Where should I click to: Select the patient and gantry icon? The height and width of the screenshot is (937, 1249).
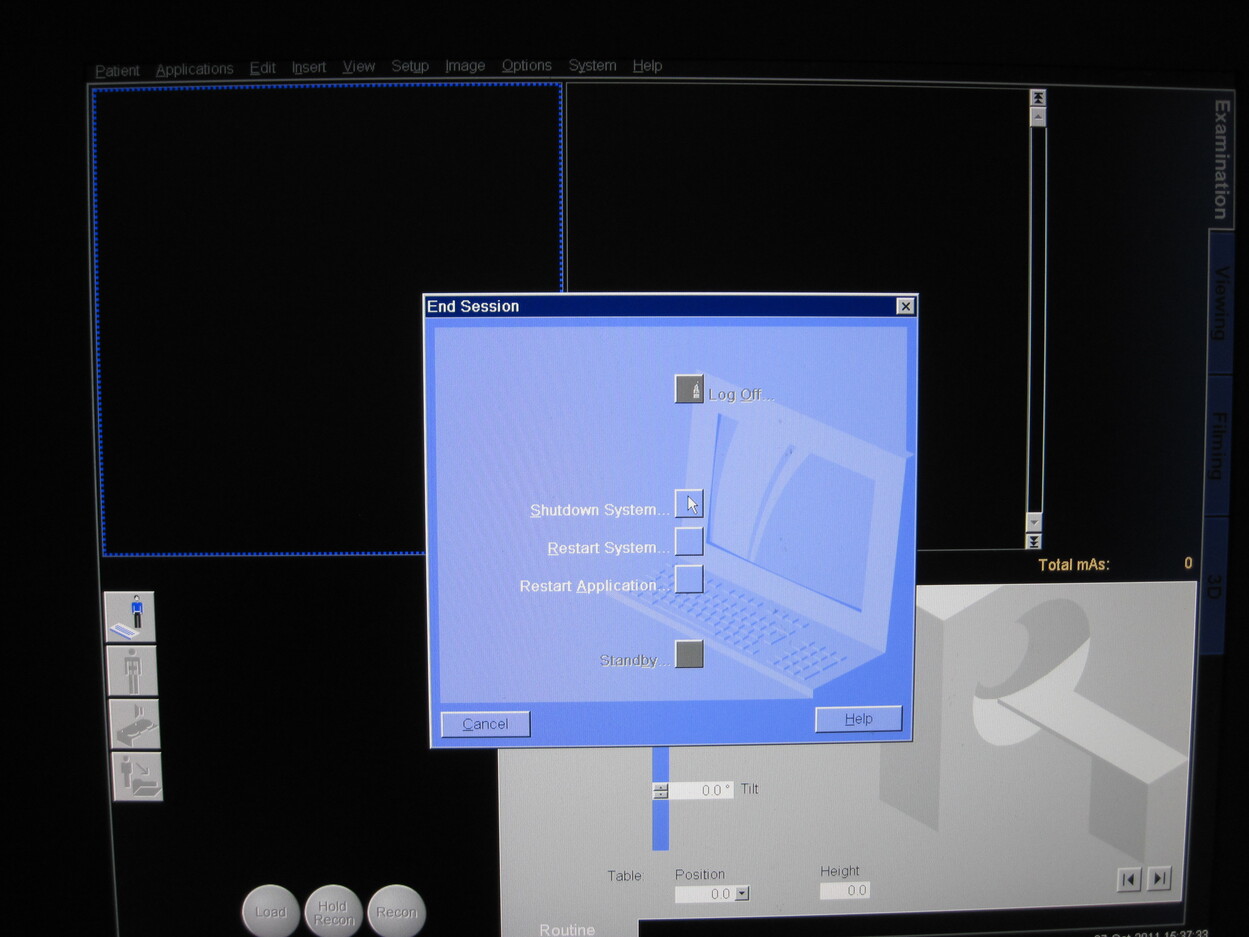pyautogui.click(x=137, y=776)
